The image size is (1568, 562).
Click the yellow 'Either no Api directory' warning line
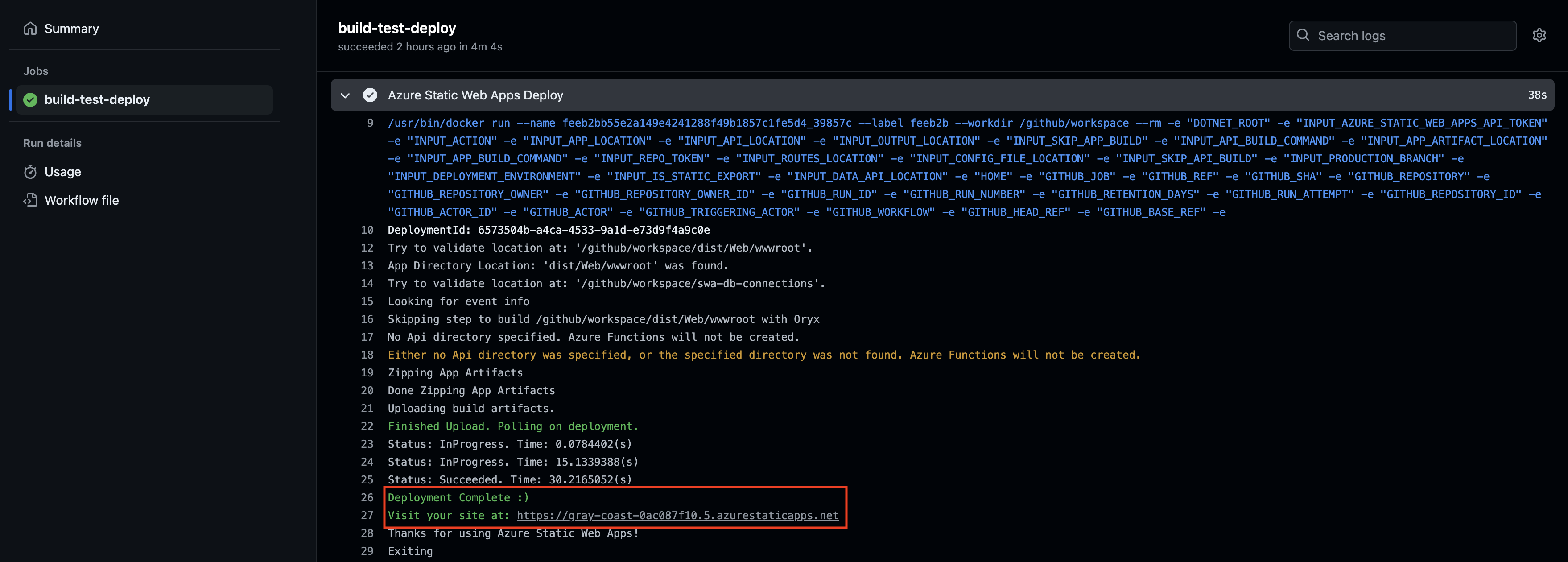tap(764, 355)
